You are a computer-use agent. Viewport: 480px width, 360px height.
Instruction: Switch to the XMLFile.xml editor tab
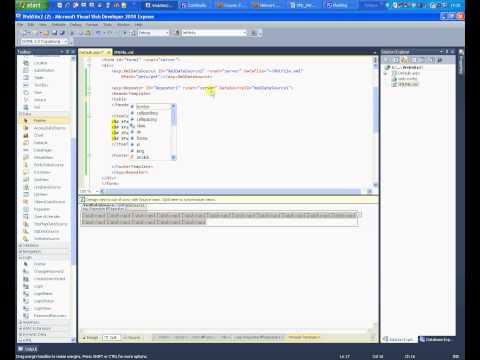[124, 52]
